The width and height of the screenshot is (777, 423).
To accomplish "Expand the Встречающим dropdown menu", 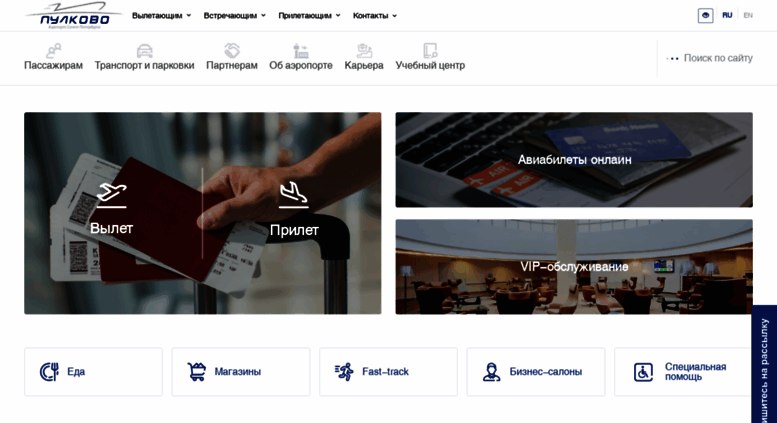I will pos(235,16).
